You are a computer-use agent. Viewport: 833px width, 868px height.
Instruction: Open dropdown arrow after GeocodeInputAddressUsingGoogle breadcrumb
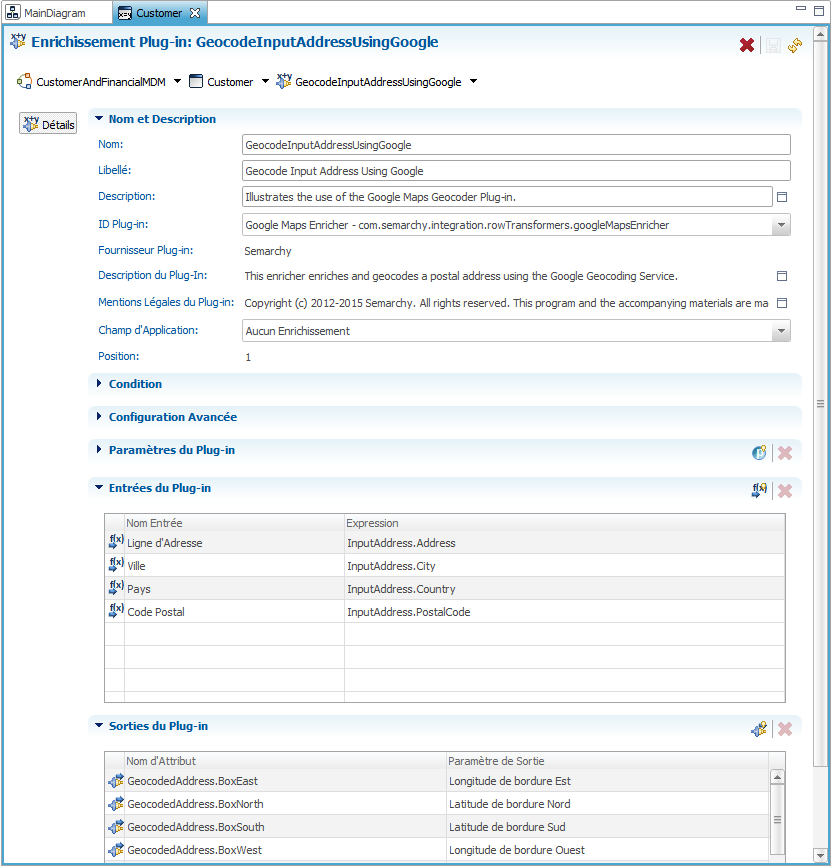473,81
